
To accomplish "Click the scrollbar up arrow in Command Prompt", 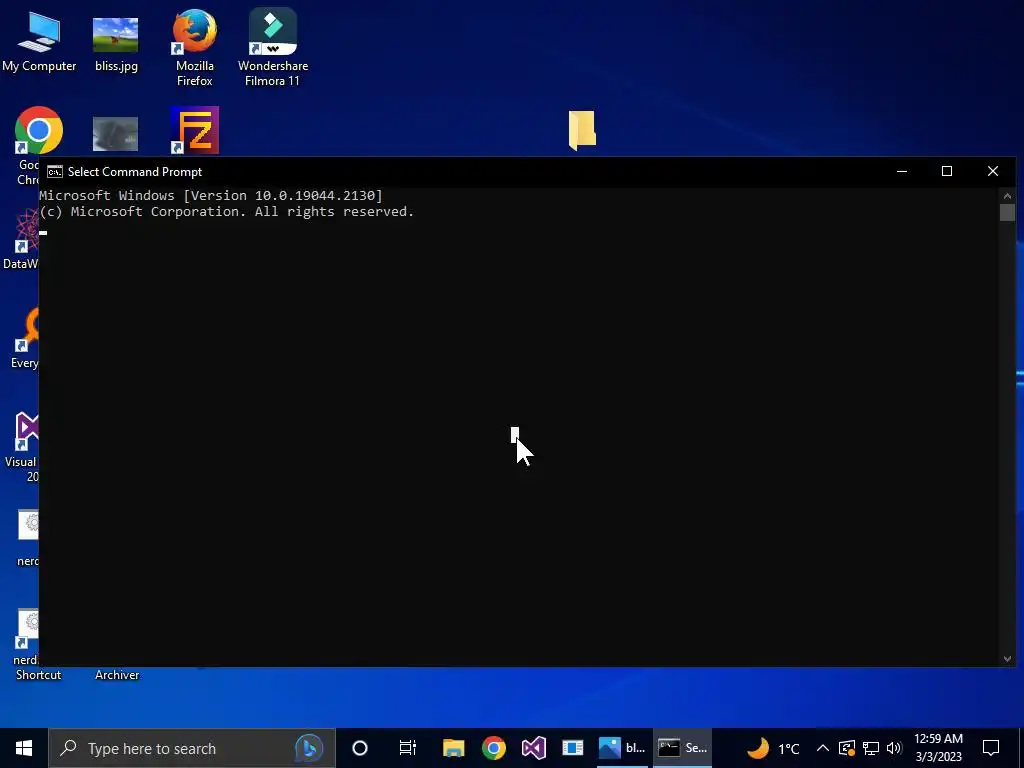I will coord(1007,195).
